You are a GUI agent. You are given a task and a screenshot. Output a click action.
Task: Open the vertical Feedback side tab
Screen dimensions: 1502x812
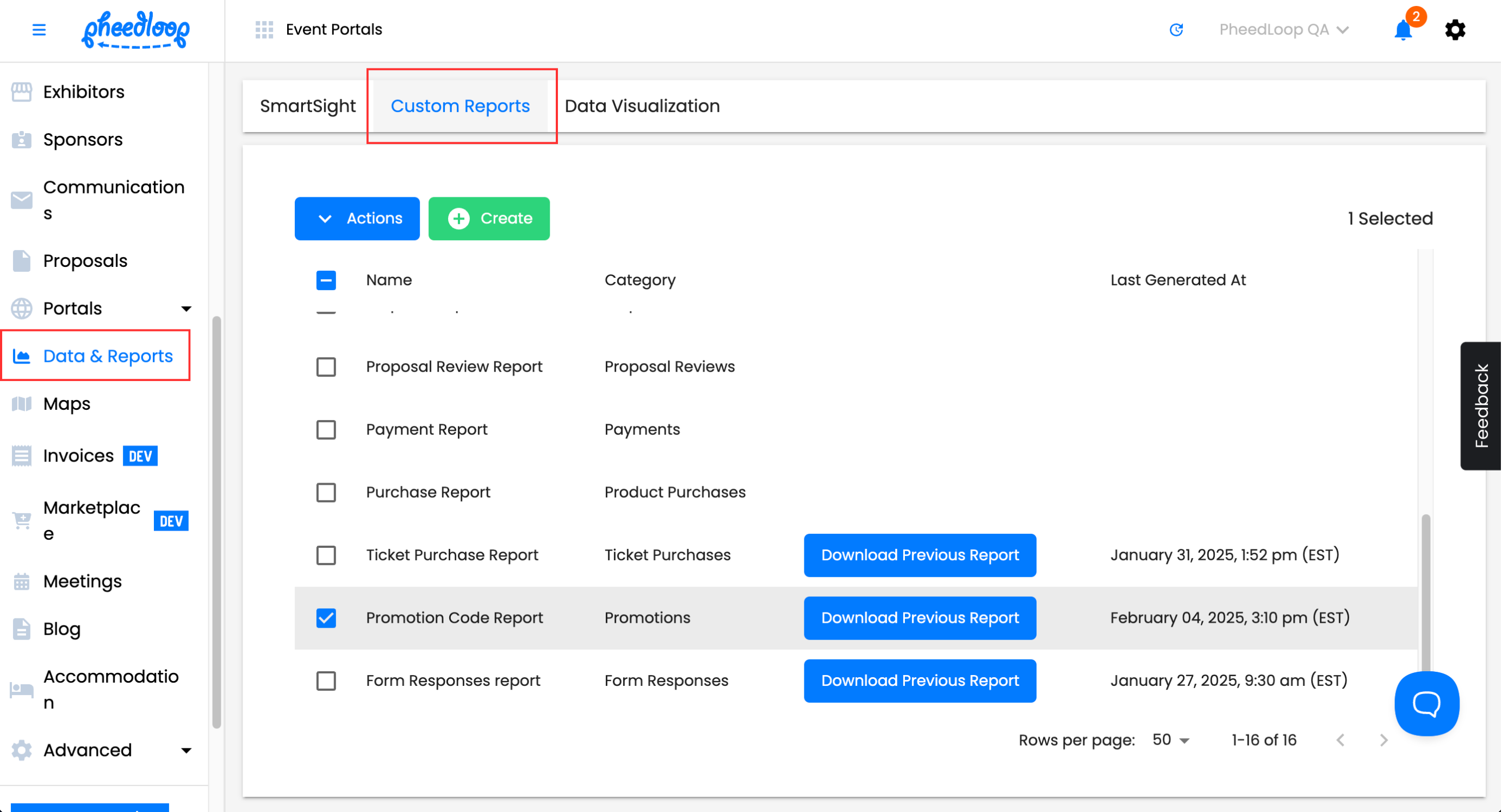[1481, 405]
